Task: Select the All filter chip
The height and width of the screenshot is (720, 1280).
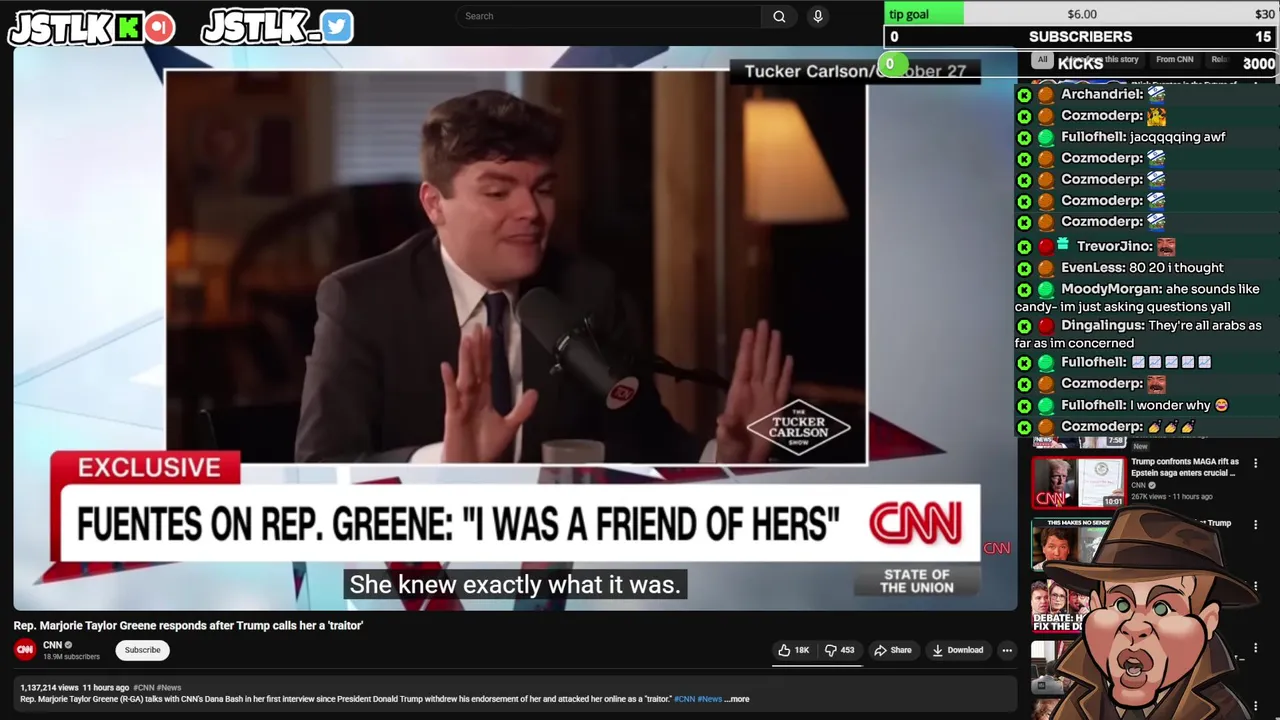Action: coord(1042,60)
